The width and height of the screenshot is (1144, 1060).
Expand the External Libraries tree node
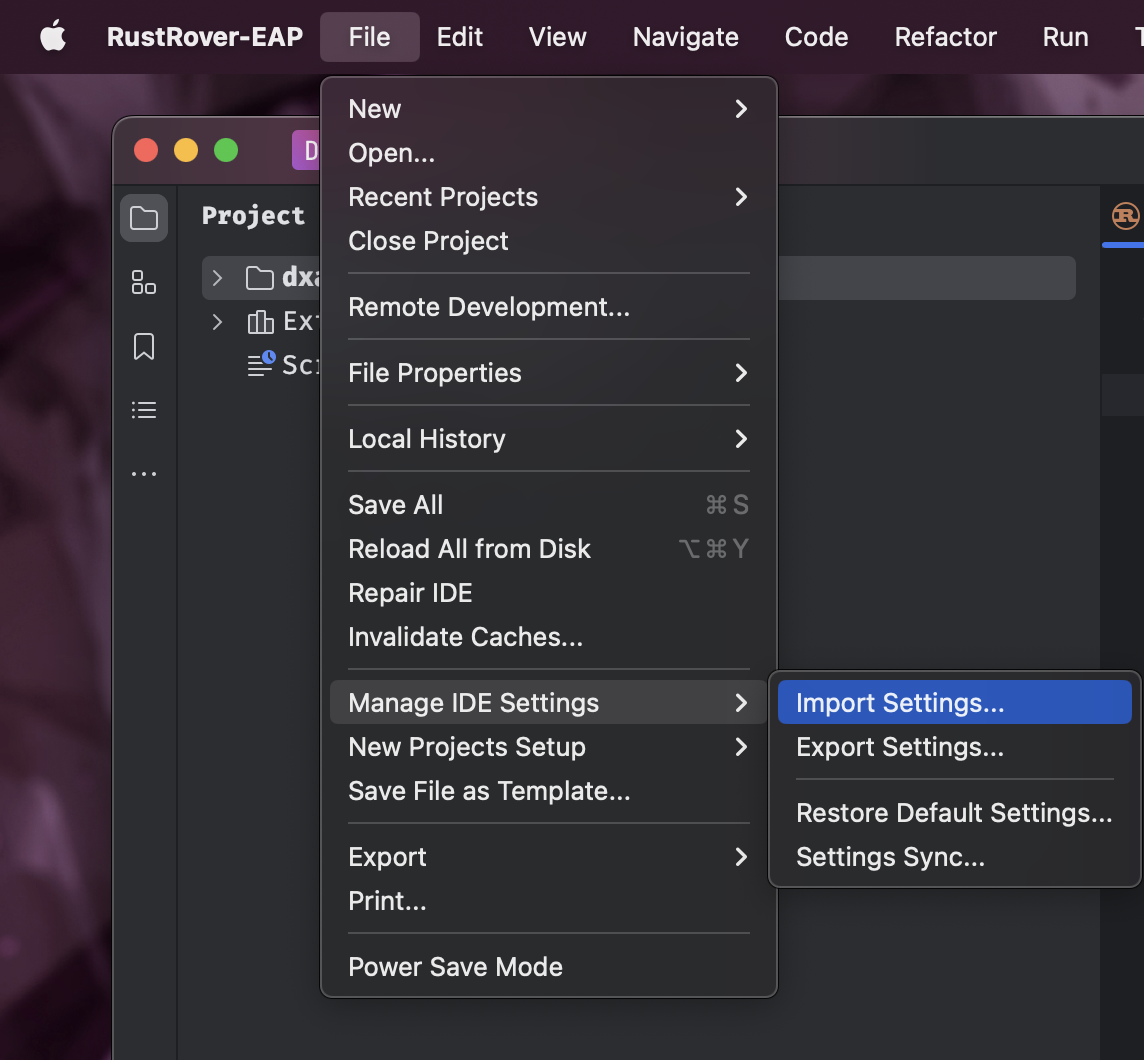click(x=218, y=322)
